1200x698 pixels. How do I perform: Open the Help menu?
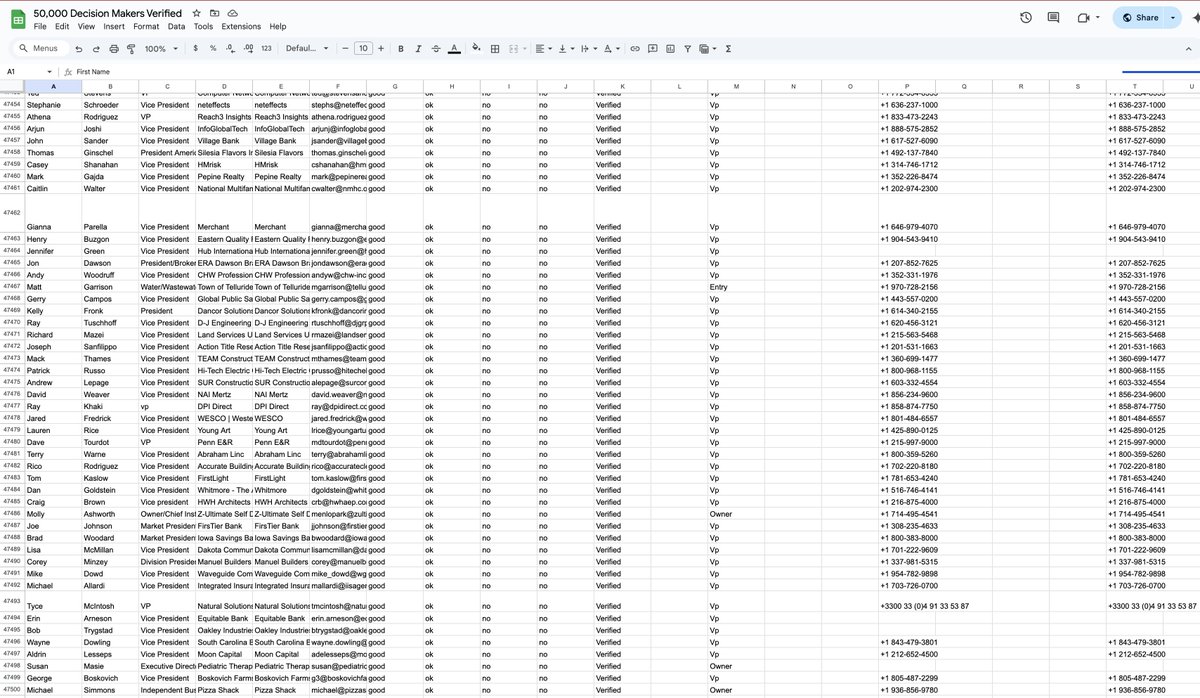point(277,26)
